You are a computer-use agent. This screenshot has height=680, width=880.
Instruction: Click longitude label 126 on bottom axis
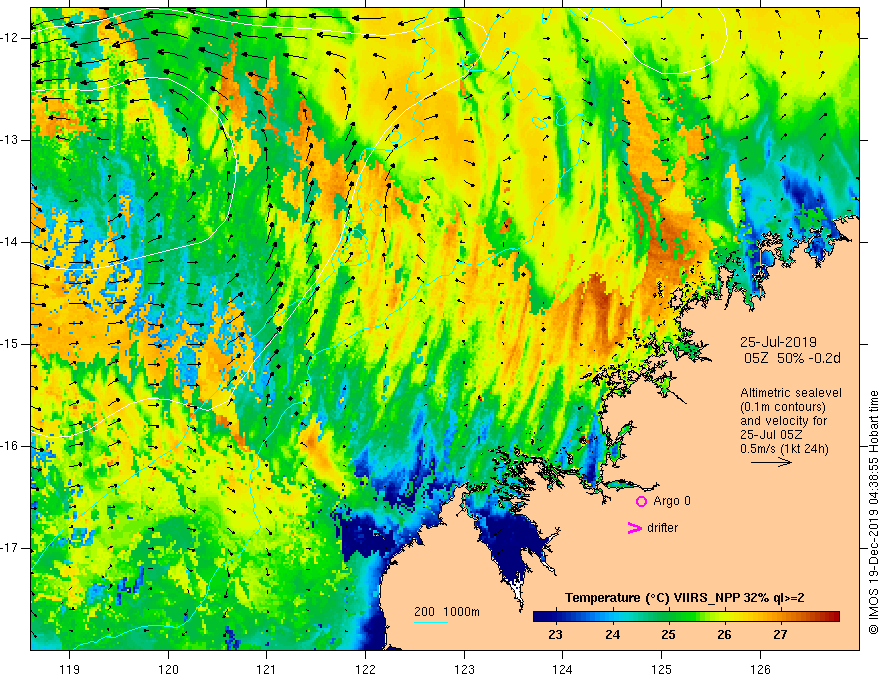coord(760,669)
